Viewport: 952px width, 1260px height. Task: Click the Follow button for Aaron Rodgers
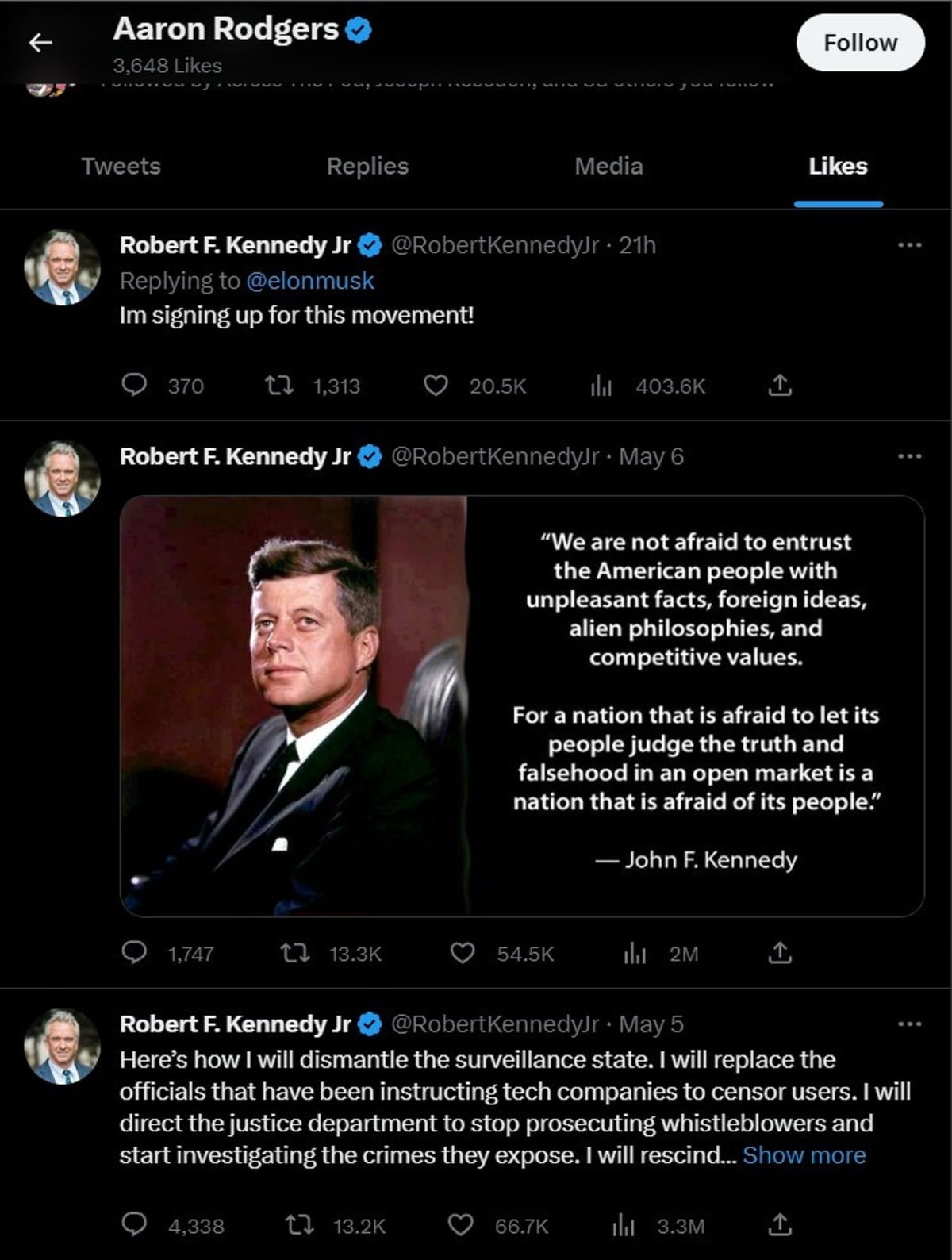click(862, 42)
